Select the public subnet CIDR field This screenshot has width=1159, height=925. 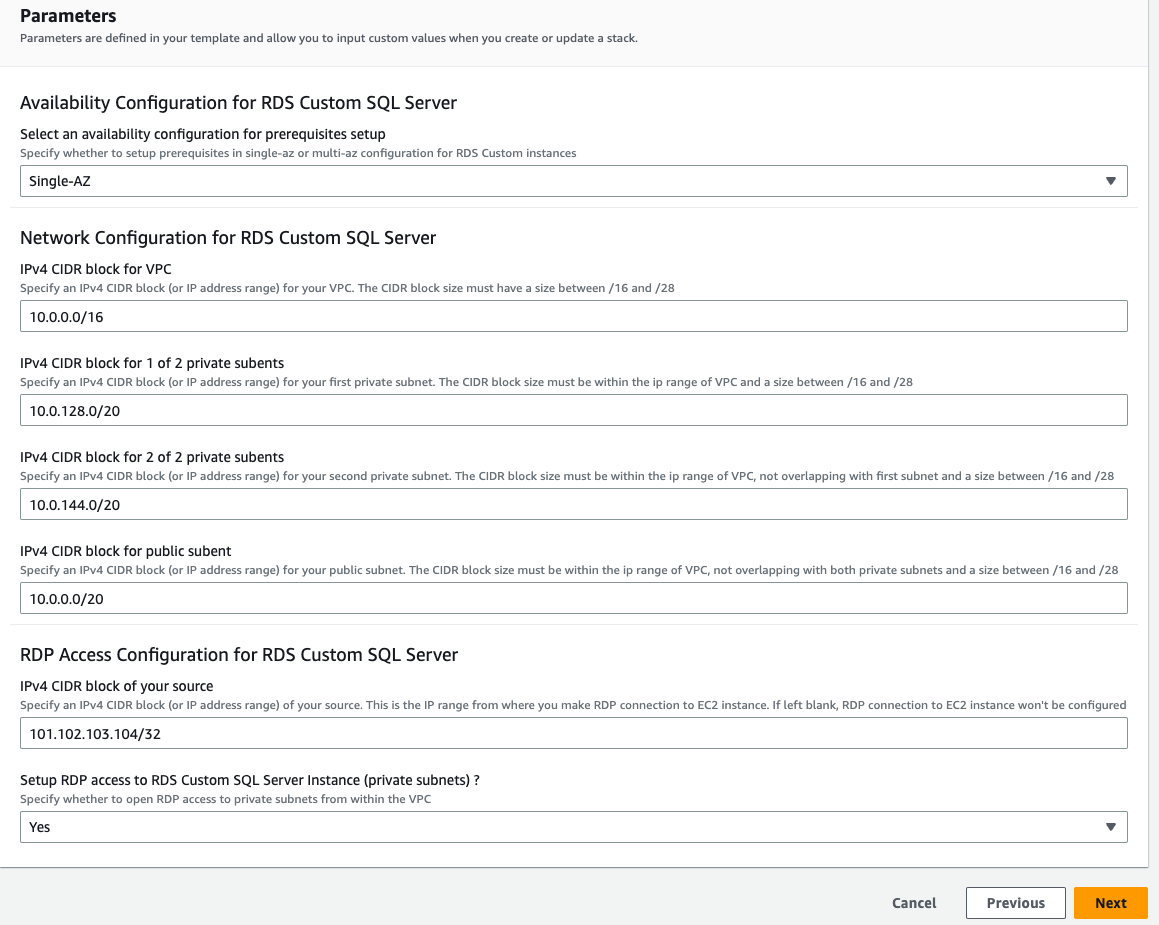(573, 598)
